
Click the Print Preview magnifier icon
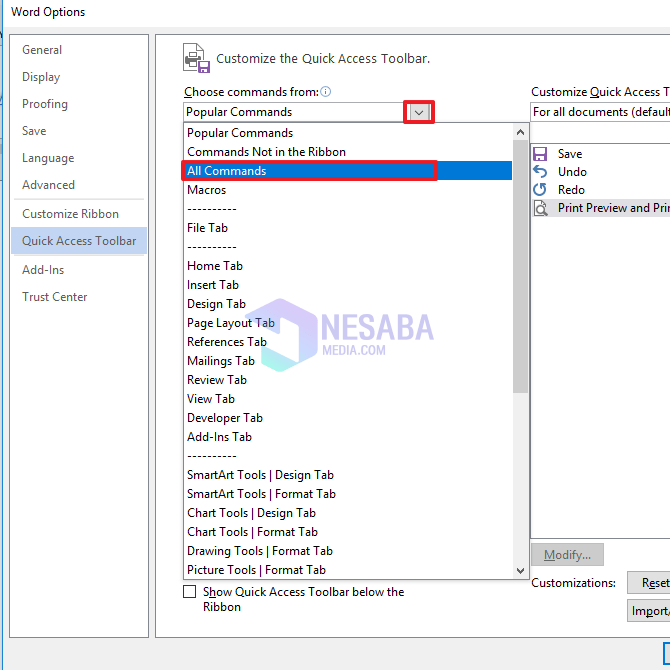pos(540,208)
